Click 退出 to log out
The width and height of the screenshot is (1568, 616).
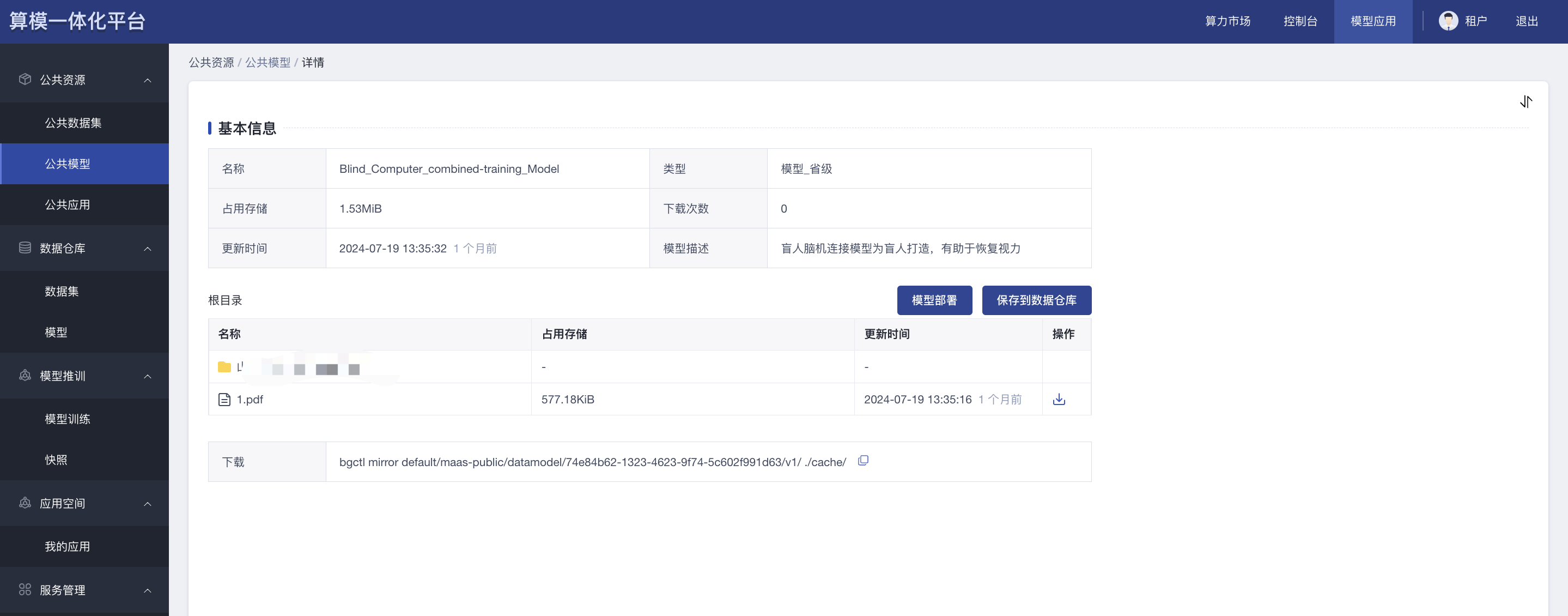pyautogui.click(x=1526, y=21)
